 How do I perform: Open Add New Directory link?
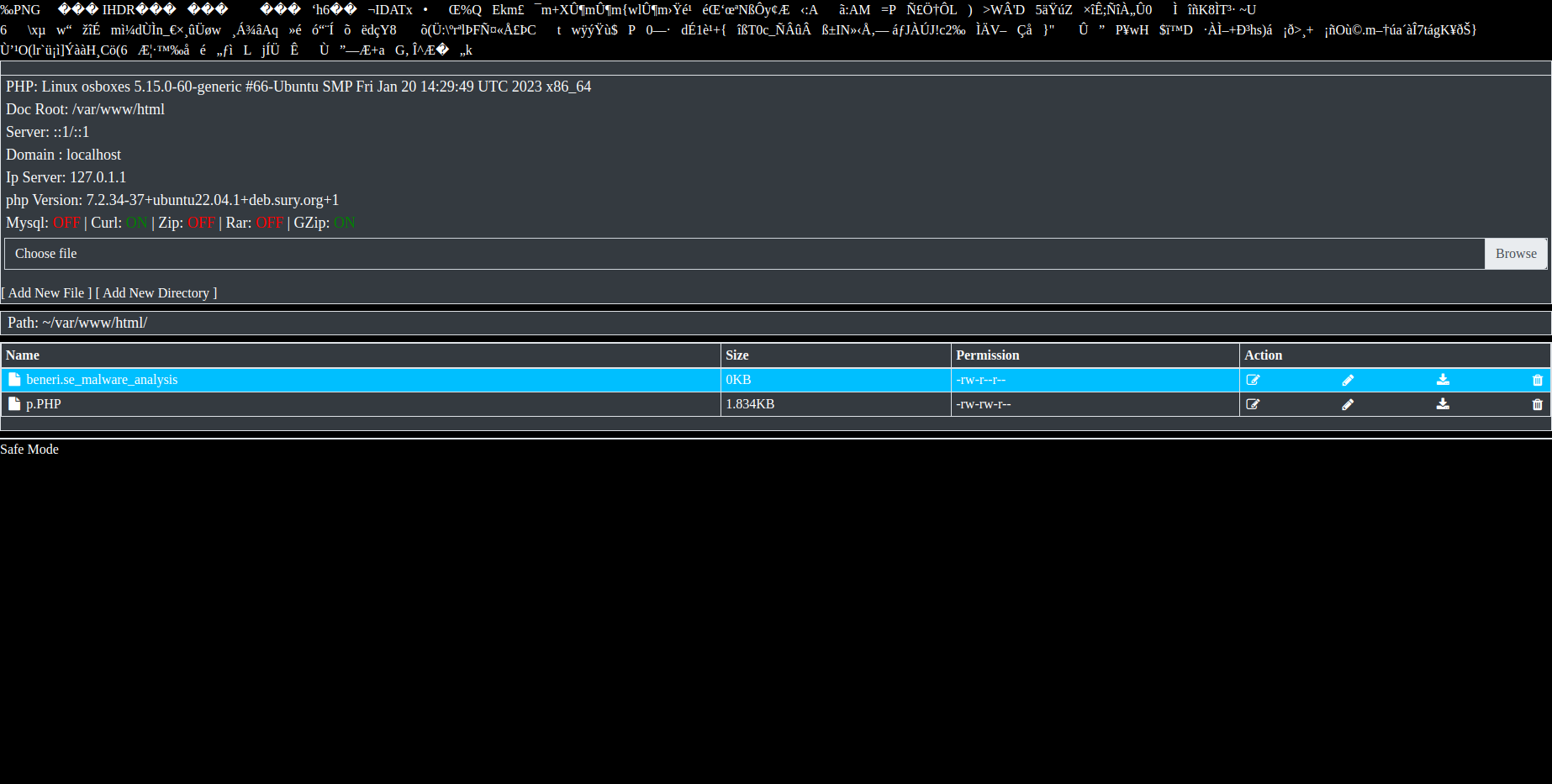(156, 292)
